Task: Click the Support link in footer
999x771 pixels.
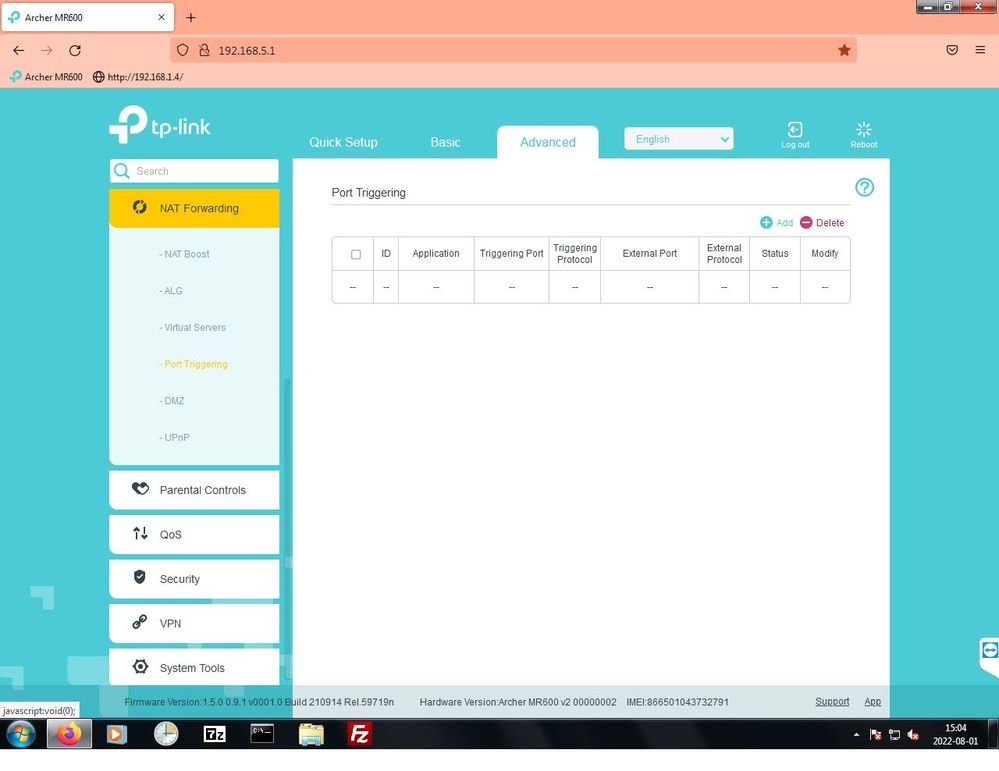Action: tap(832, 702)
